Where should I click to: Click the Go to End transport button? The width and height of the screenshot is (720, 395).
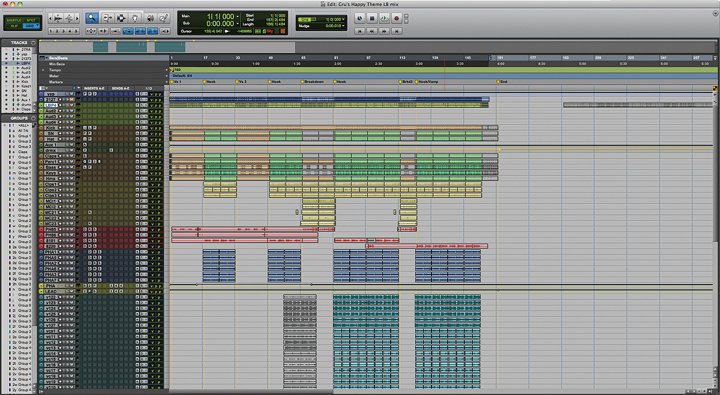[396, 31]
